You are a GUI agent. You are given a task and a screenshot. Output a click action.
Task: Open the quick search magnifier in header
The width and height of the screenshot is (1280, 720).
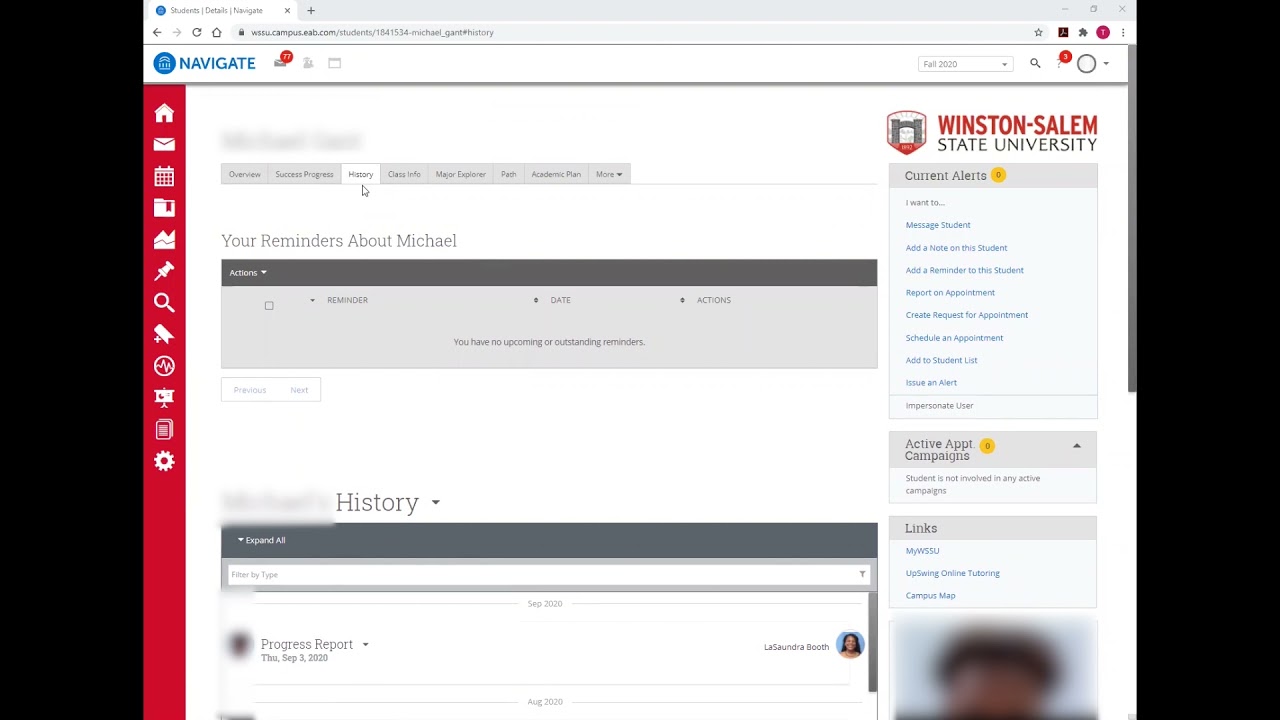pyautogui.click(x=1035, y=63)
